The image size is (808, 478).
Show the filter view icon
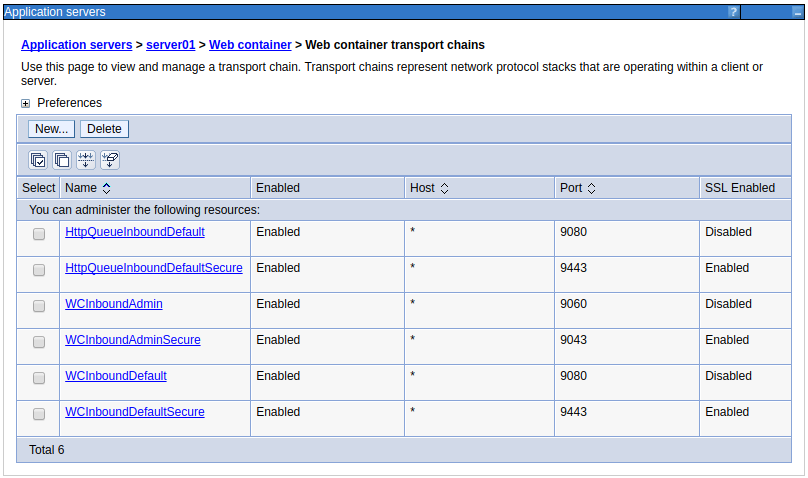click(x=86, y=160)
